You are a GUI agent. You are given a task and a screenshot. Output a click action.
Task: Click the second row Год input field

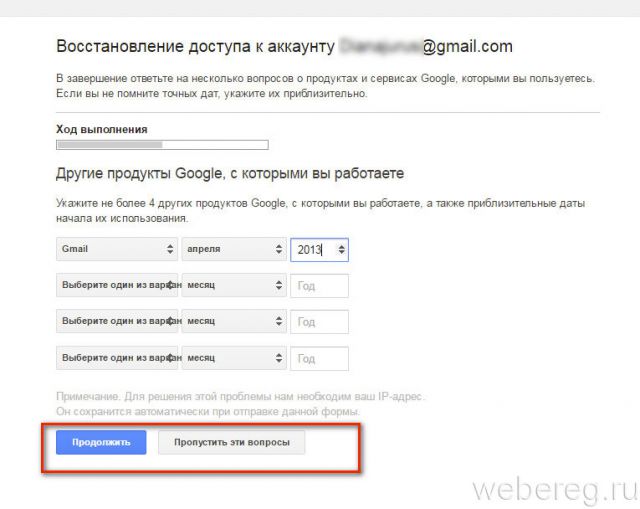click(x=319, y=286)
